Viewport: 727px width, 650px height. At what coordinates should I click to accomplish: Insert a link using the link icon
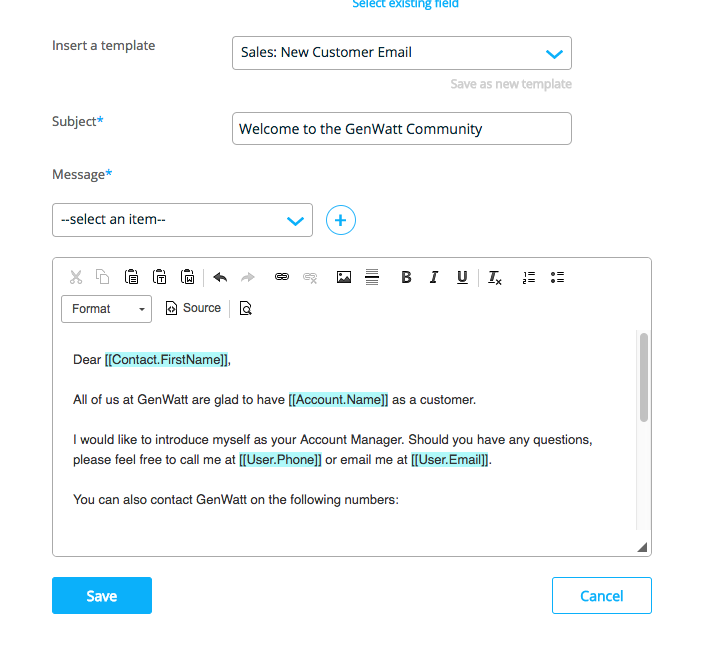tap(282, 277)
